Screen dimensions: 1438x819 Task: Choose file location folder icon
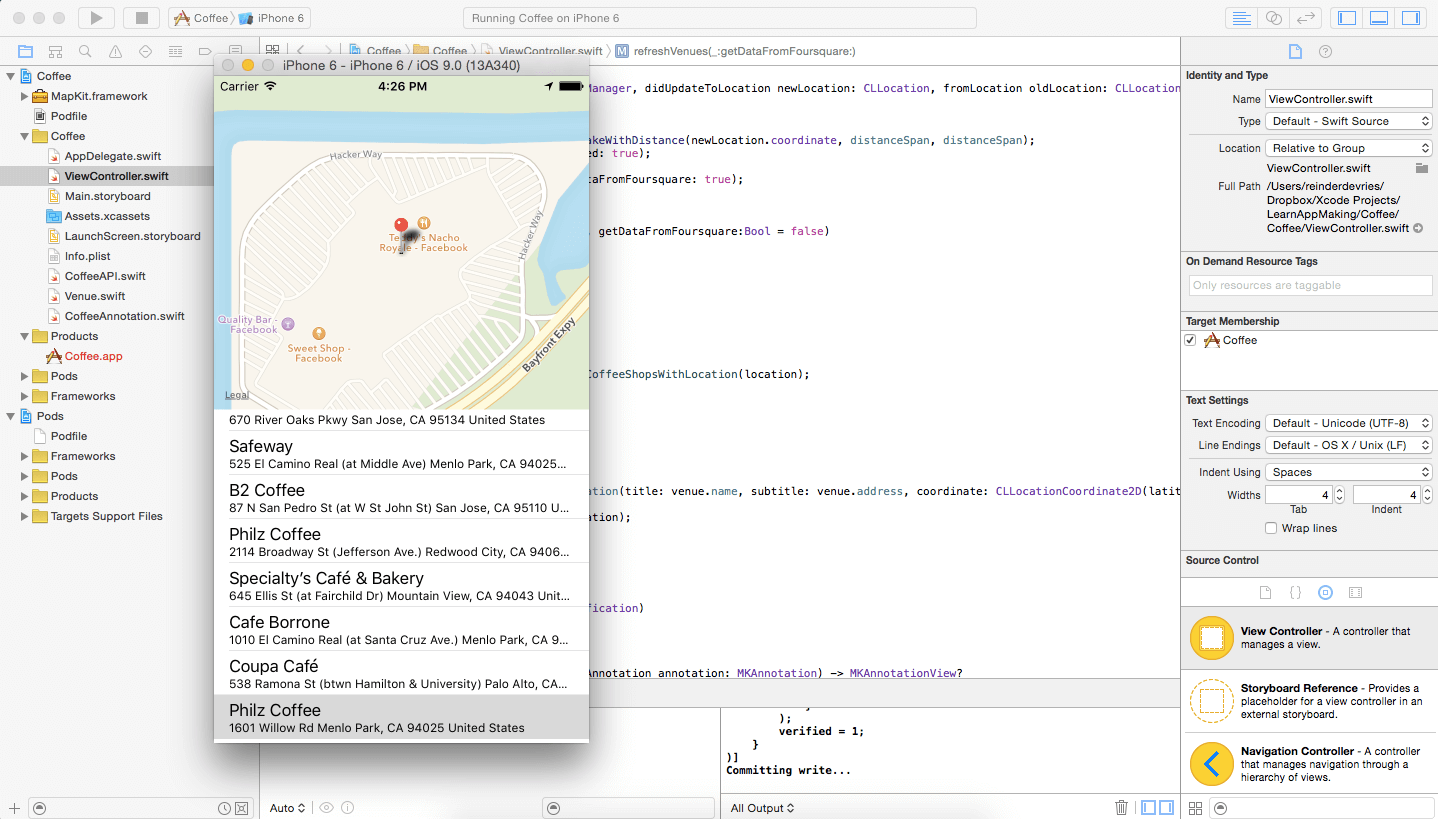pos(1421,169)
